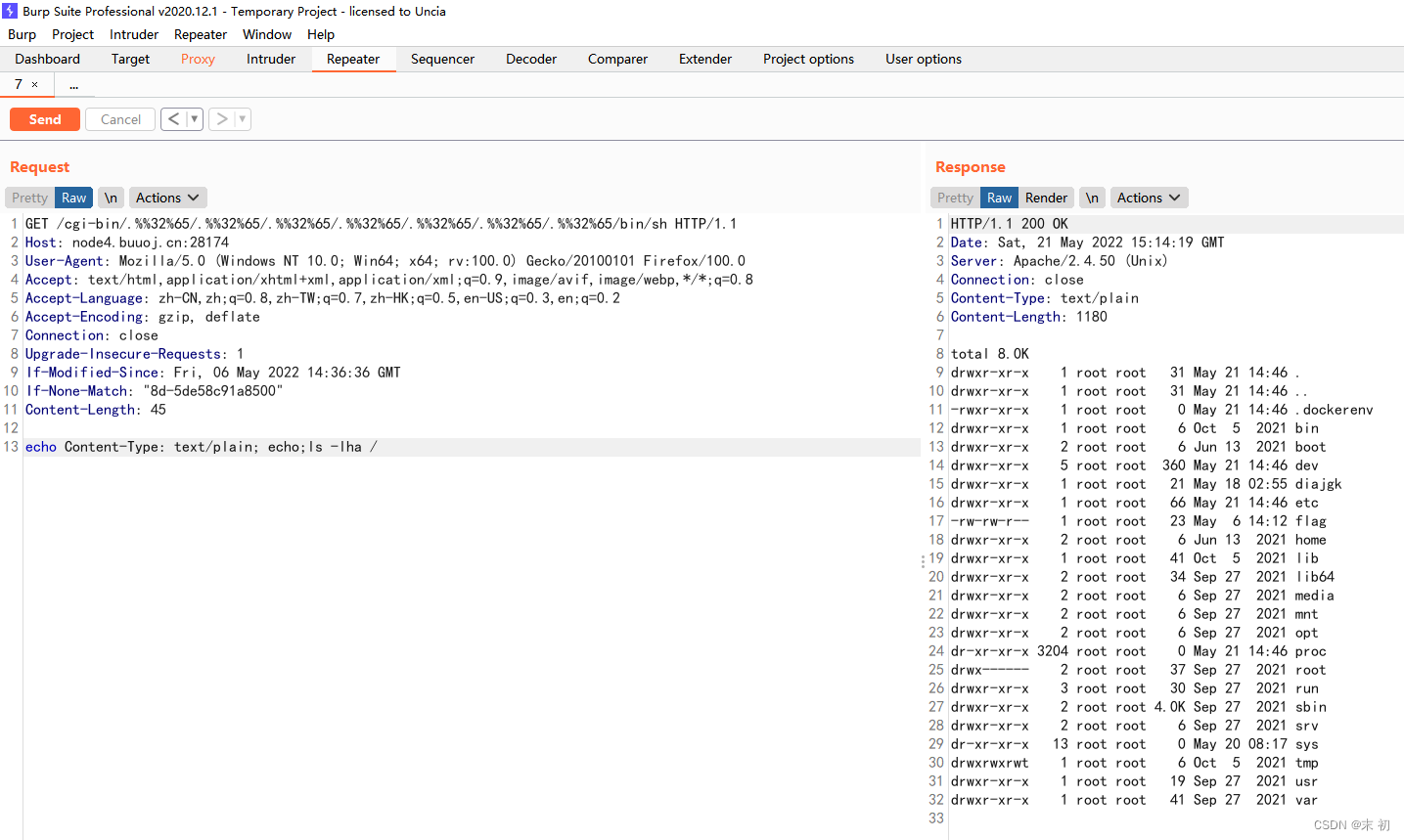Open the Project menu
The height and width of the screenshot is (840, 1404).
click(x=73, y=34)
